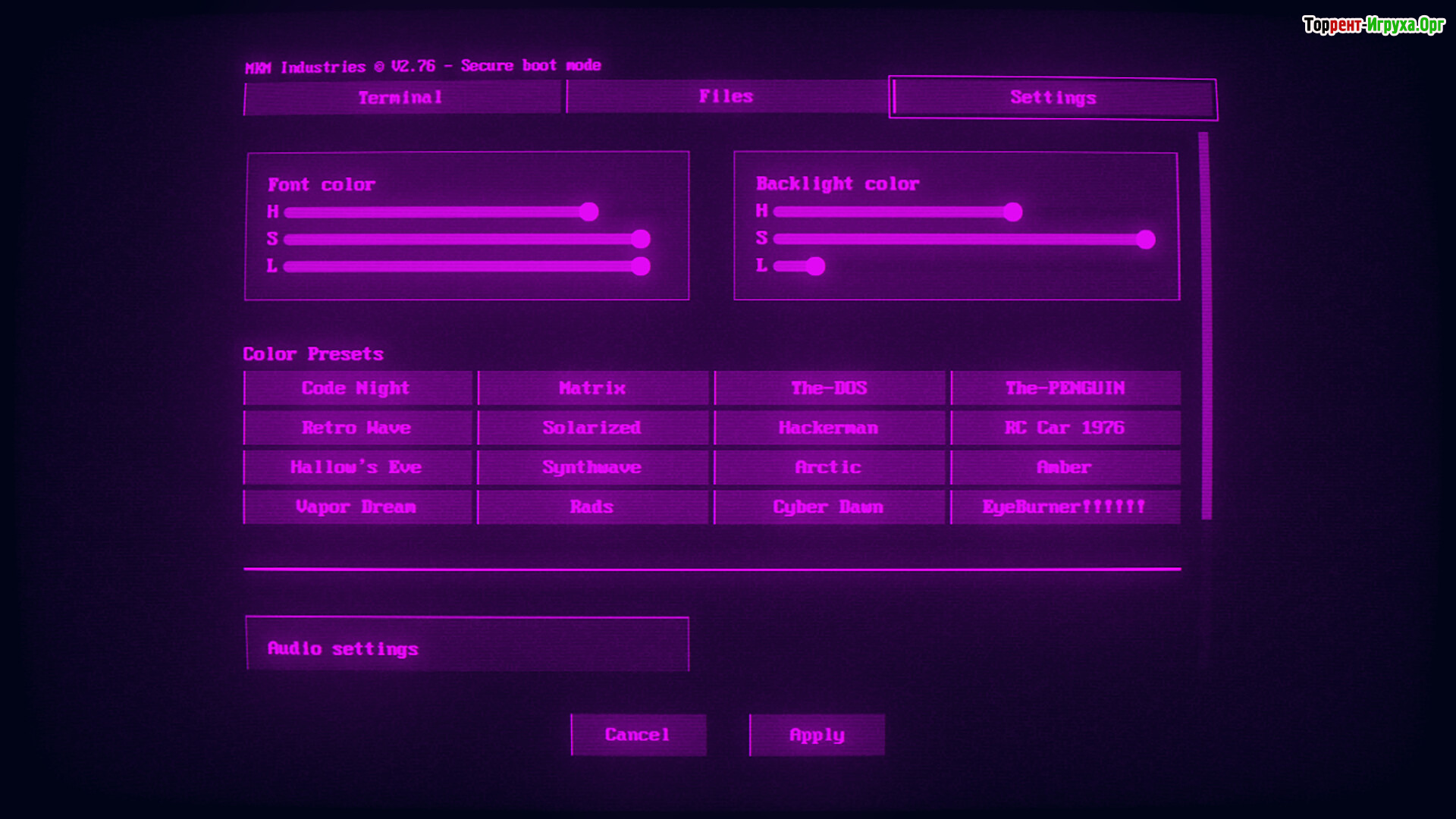Click the Backlight color hue slider handle
Viewport: 1456px width, 819px height.
pyautogui.click(x=1012, y=212)
